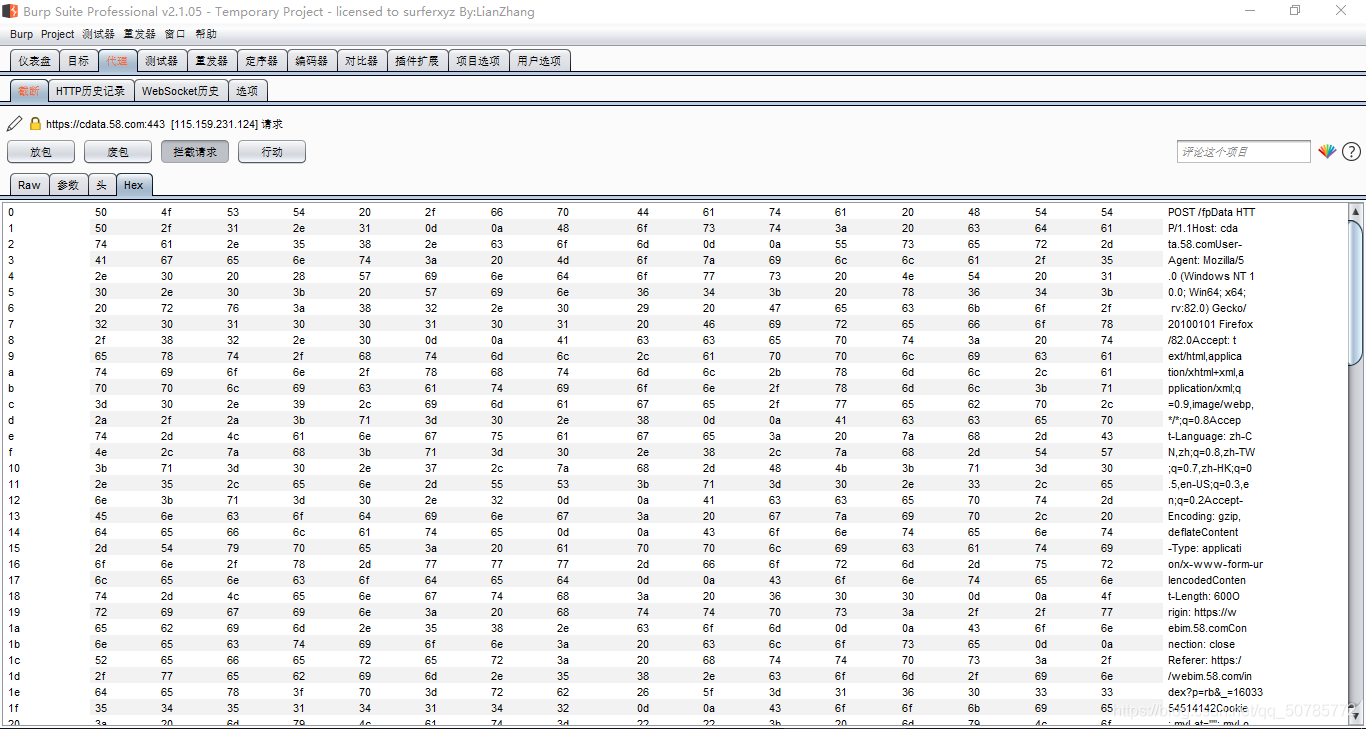The height and width of the screenshot is (729, 1366).
Task: Select the 'Referer: https:/' ASCII cell
Action: 1205,660
